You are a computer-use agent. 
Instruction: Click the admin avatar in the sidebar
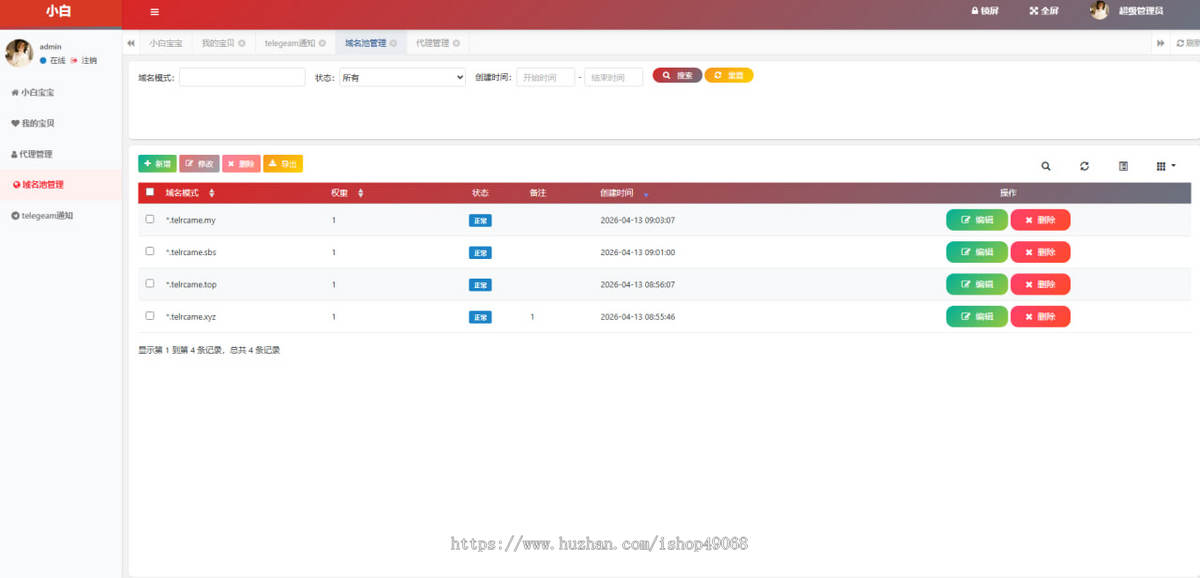(x=19, y=53)
